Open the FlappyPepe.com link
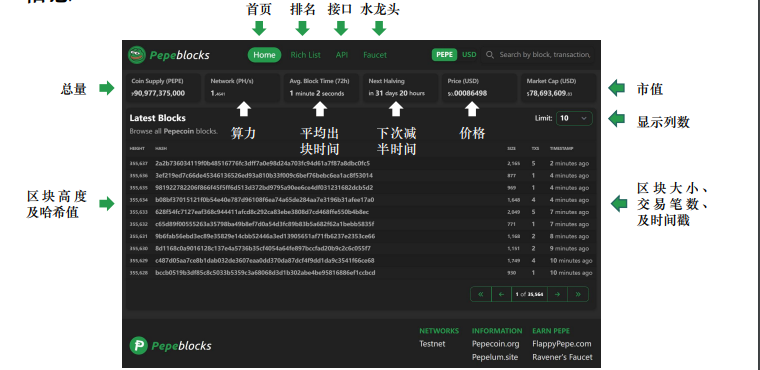The width and height of the screenshot is (760, 370). (x=562, y=344)
